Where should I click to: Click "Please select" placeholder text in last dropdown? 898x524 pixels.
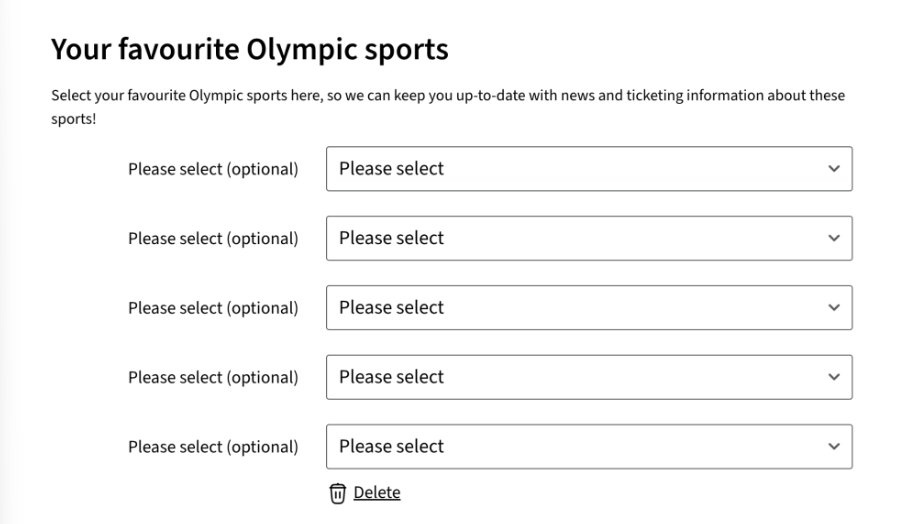click(391, 447)
